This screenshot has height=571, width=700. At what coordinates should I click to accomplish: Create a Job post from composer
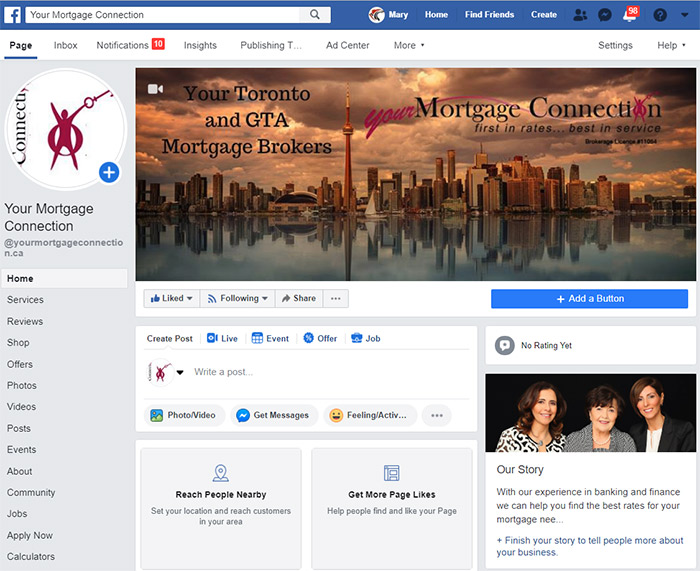pyautogui.click(x=366, y=338)
